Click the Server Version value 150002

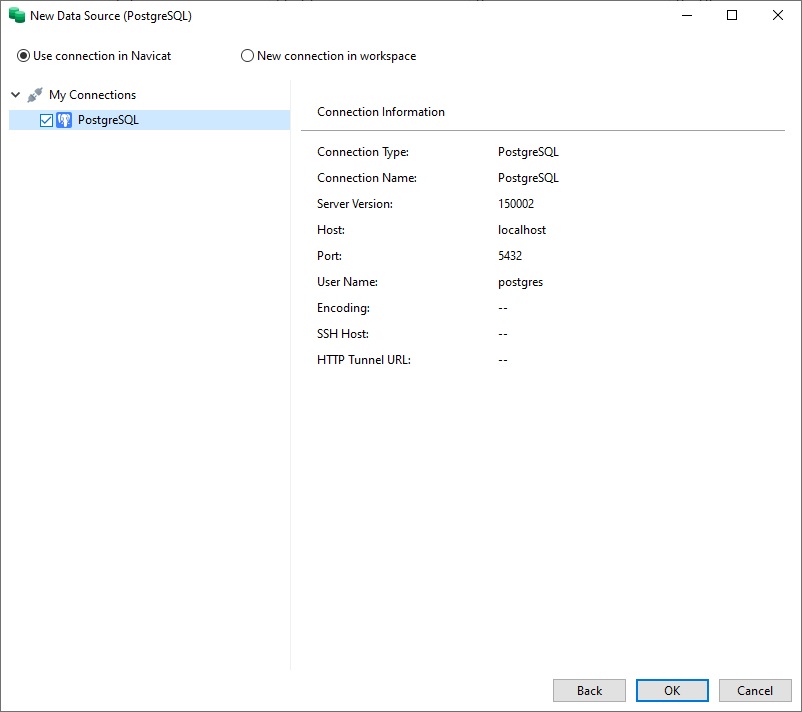516,204
